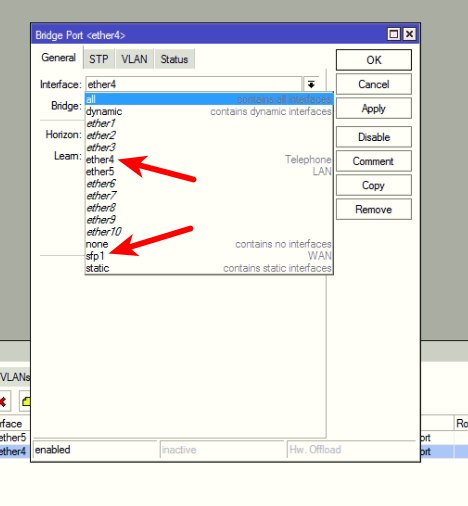Screen dimensions: 468x506
Task: Select 'all' in the interface list
Action: [209, 99]
